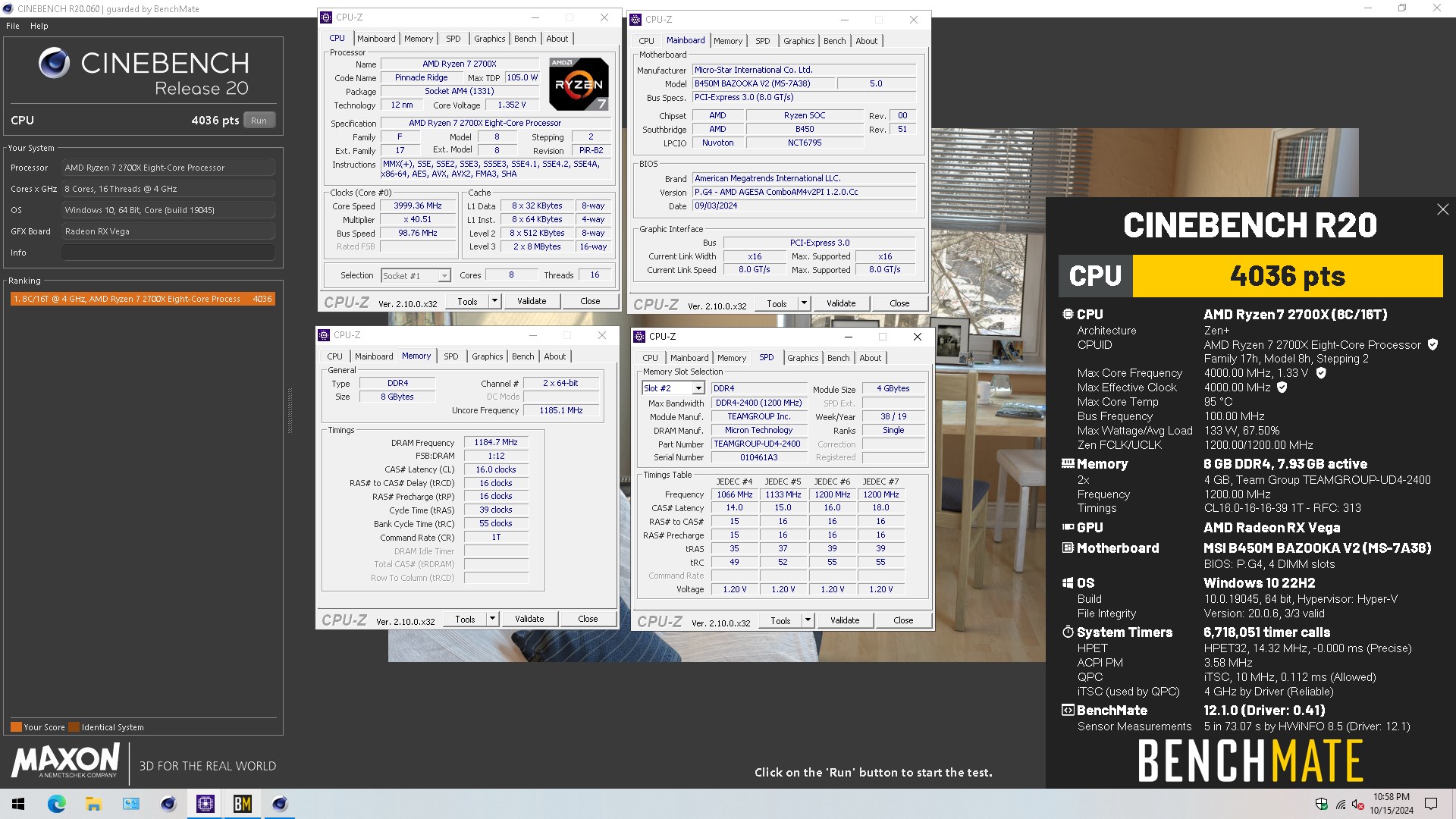Click Tools button in the Memory window
Screen dimensions: 1456x819
click(466, 619)
